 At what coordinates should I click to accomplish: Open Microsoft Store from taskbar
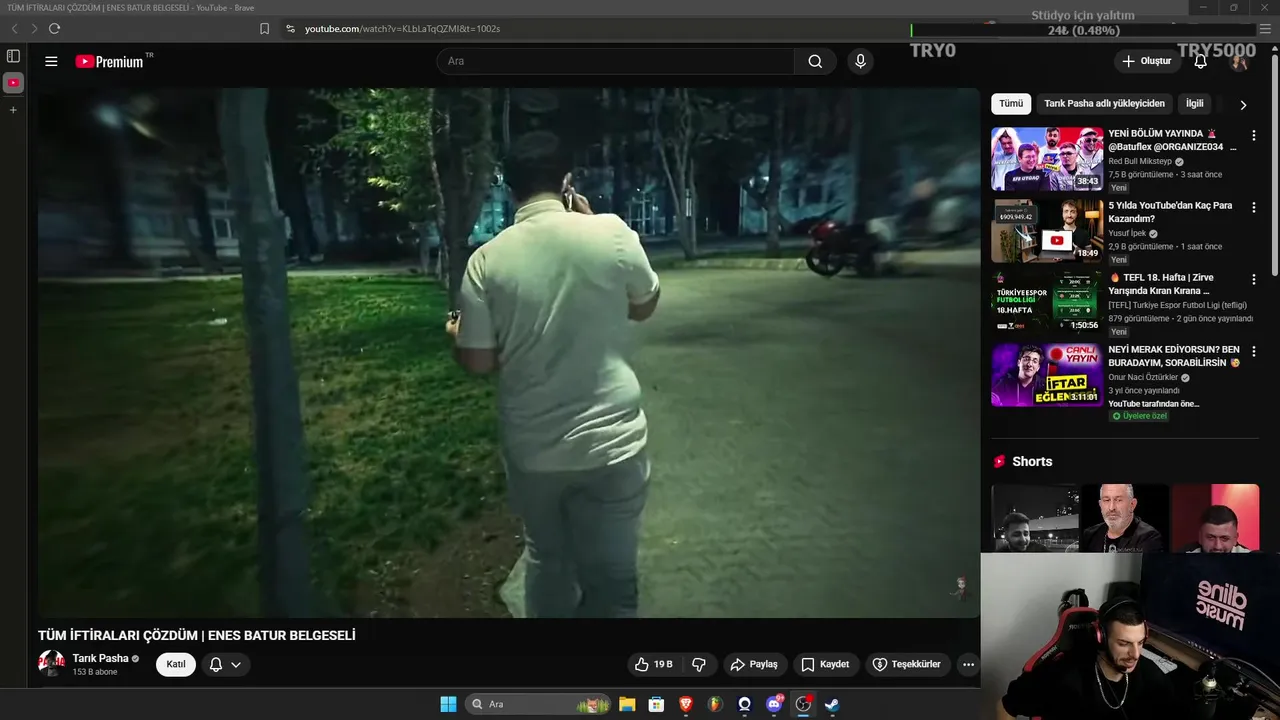tap(656, 704)
